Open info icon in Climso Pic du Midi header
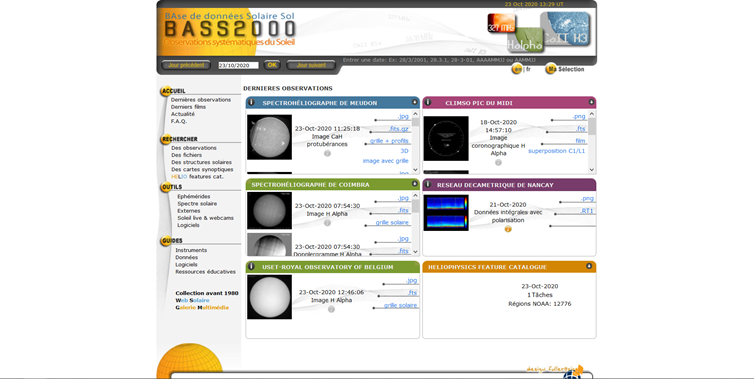754x379 pixels. tap(427, 102)
